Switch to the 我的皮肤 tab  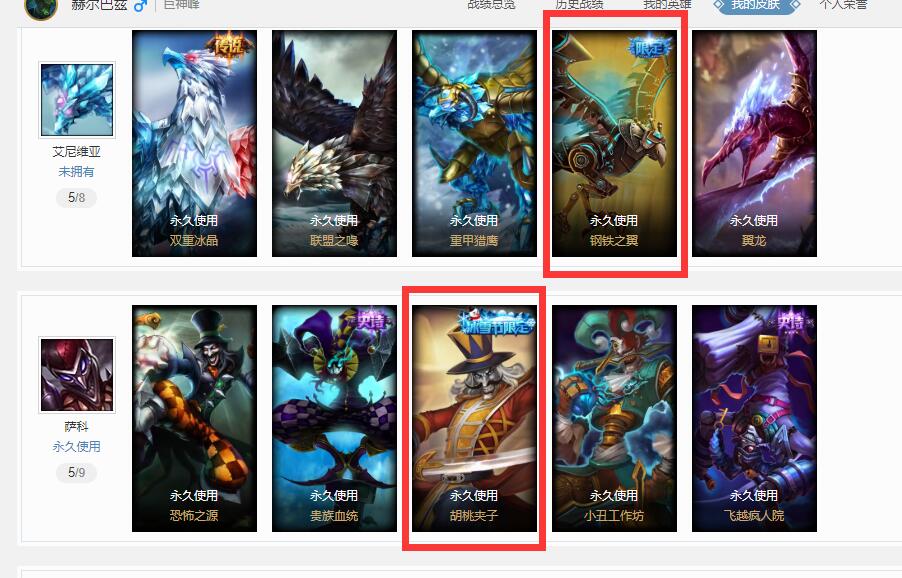pos(756,5)
